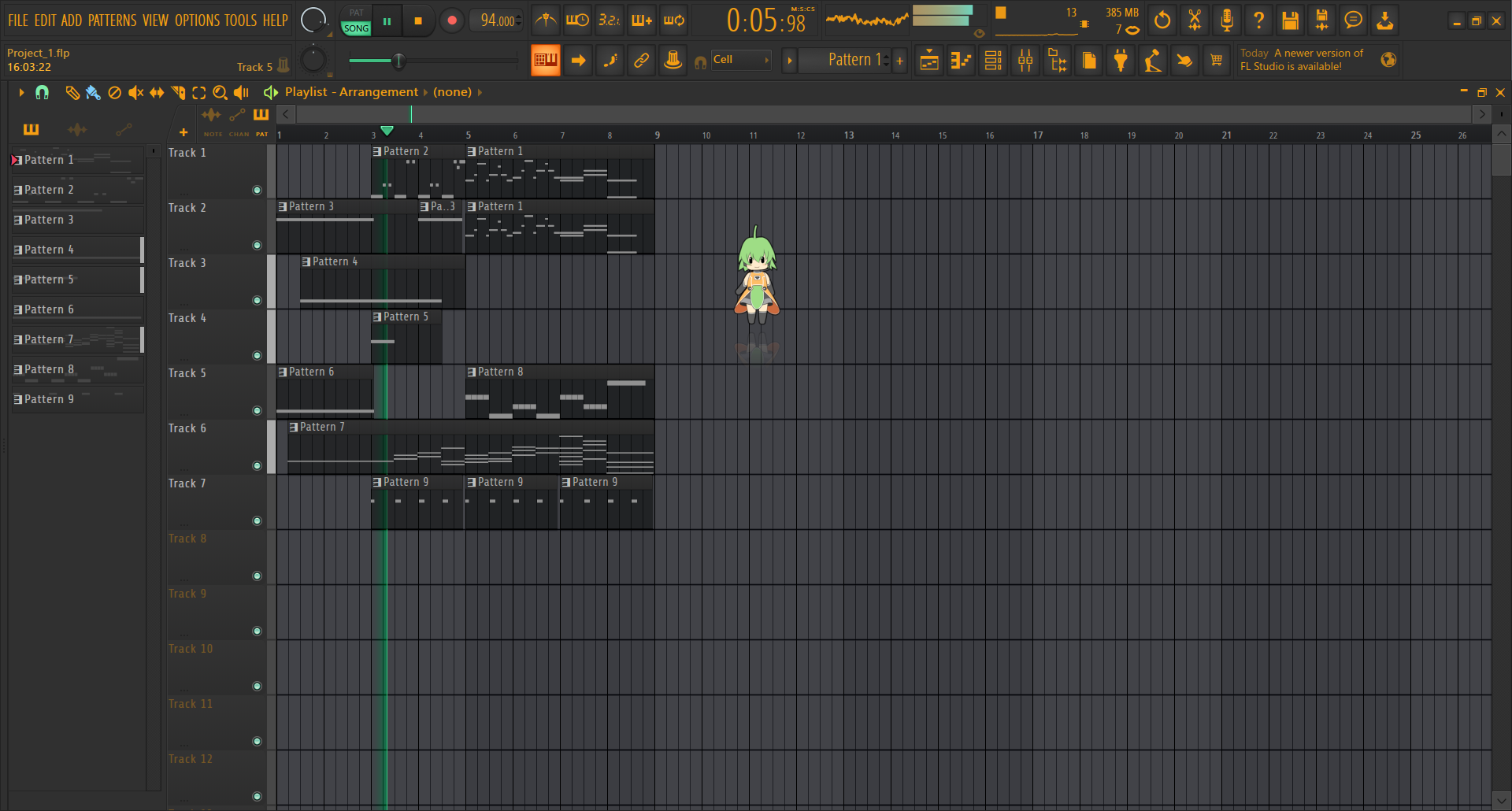Add a new pattern with plus button
This screenshot has width=1512, height=811.
(900, 61)
